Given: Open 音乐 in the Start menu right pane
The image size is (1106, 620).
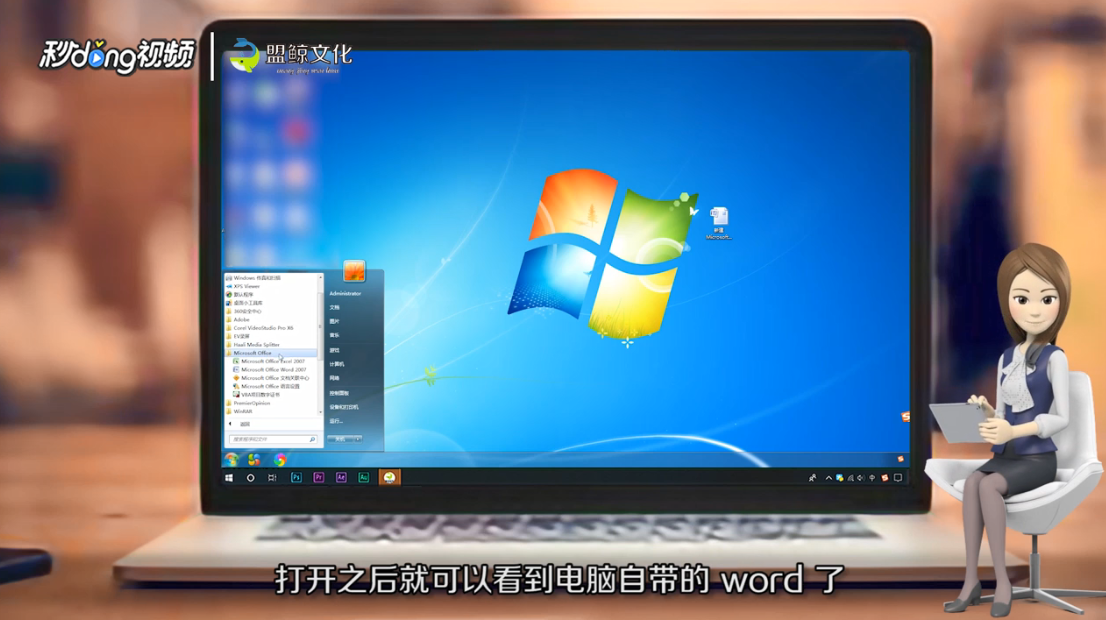Looking at the screenshot, I should [x=334, y=336].
